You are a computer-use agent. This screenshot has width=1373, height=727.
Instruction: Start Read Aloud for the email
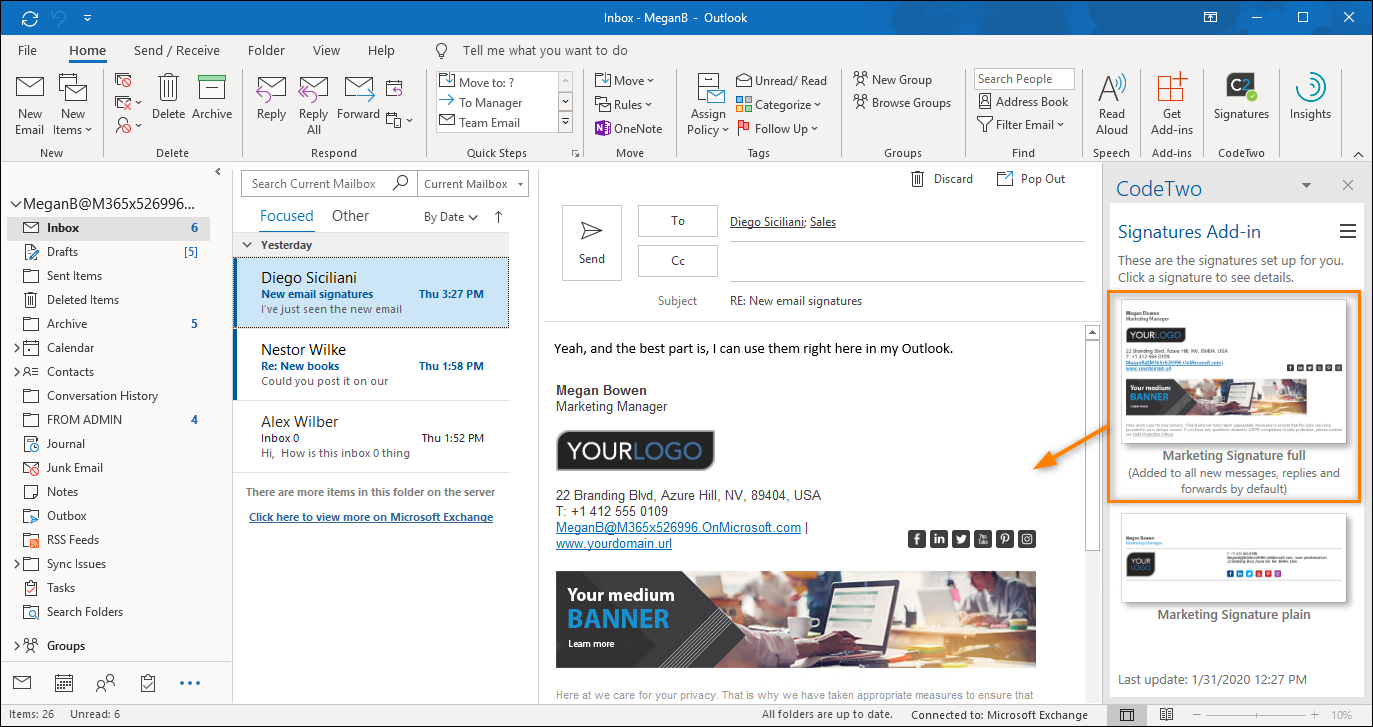[x=1111, y=100]
